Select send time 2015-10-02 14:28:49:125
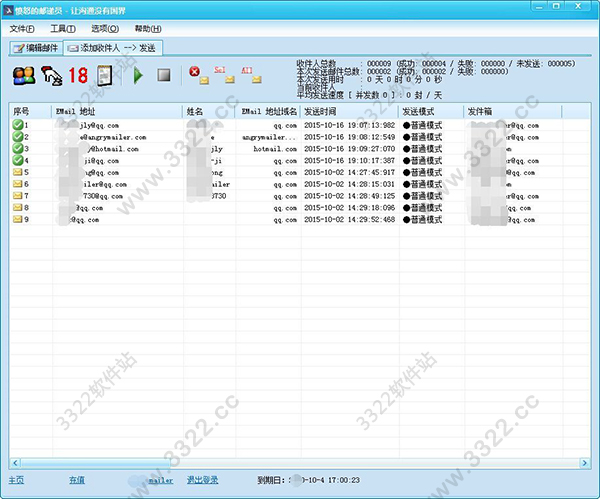 (x=349, y=196)
